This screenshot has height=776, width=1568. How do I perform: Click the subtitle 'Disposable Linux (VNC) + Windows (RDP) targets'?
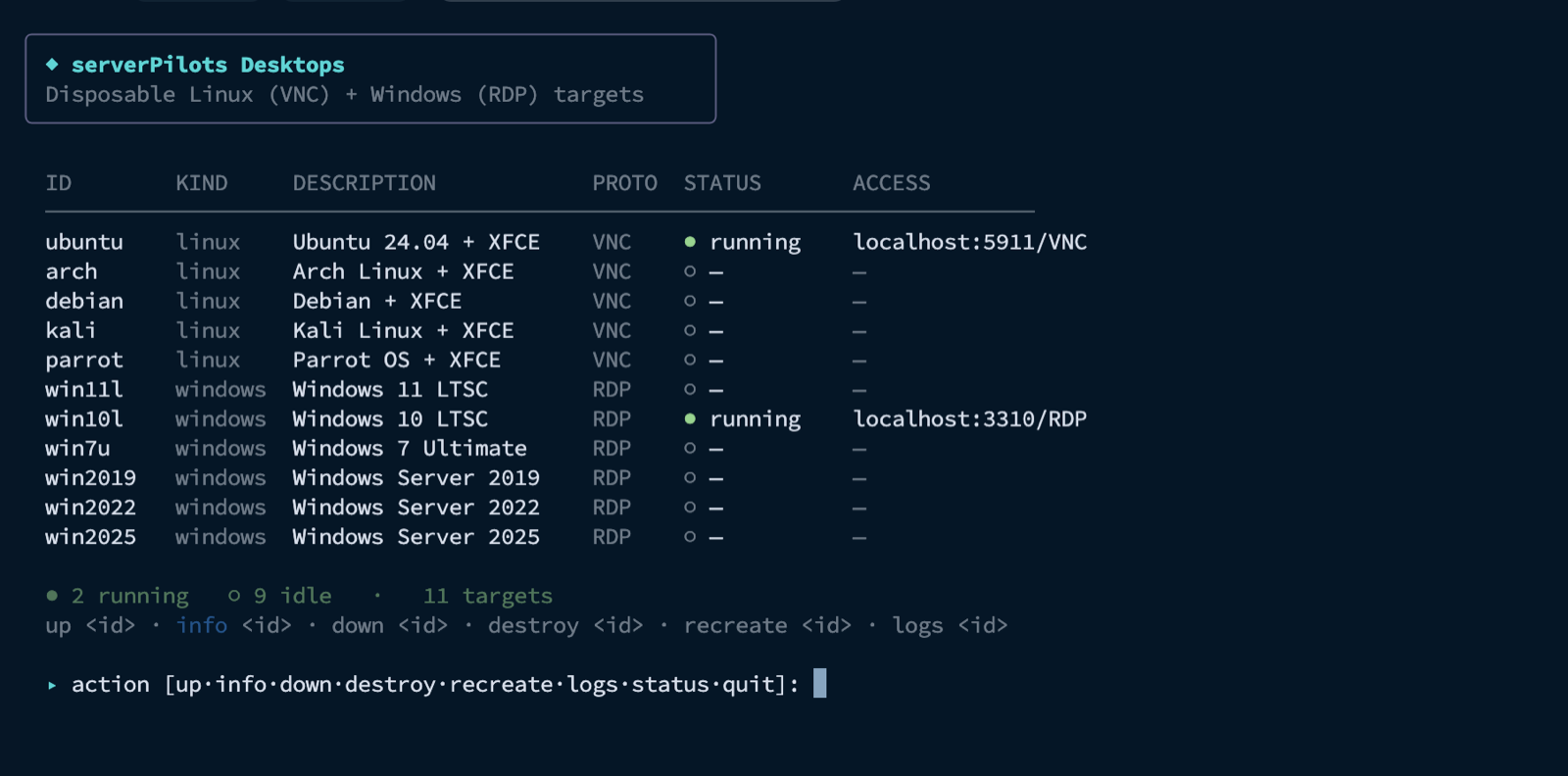345,94
